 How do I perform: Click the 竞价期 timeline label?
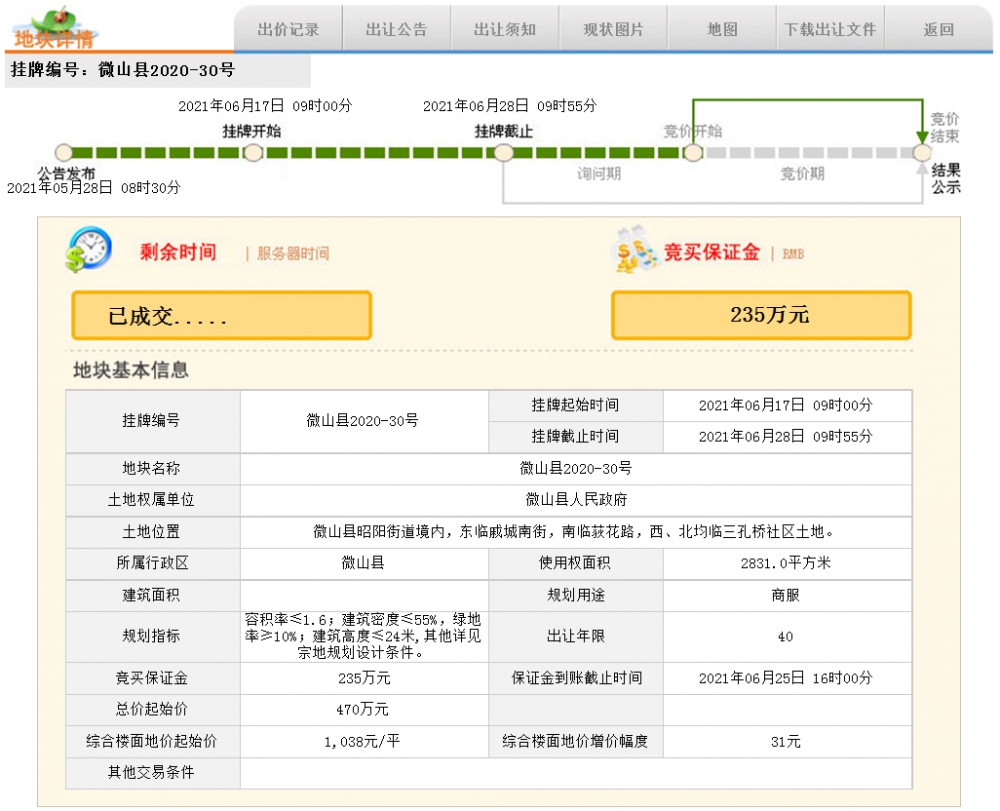coord(802,173)
